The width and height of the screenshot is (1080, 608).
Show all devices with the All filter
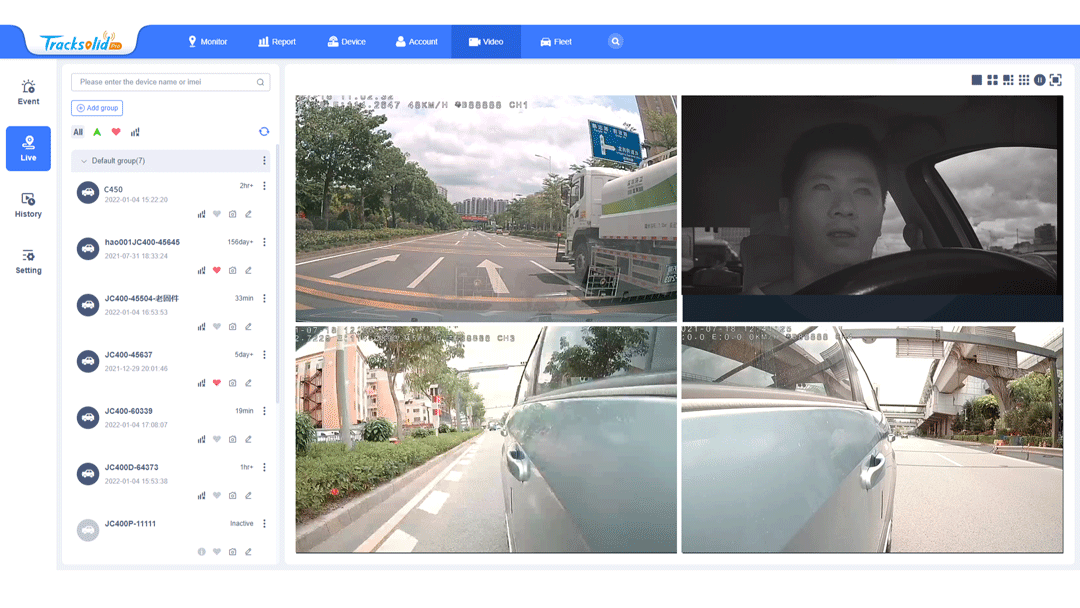tap(78, 132)
